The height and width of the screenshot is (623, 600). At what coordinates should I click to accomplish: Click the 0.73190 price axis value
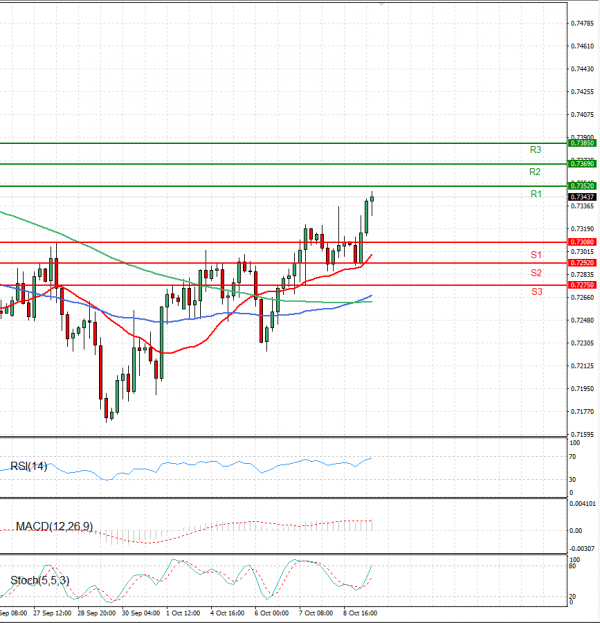click(582, 229)
